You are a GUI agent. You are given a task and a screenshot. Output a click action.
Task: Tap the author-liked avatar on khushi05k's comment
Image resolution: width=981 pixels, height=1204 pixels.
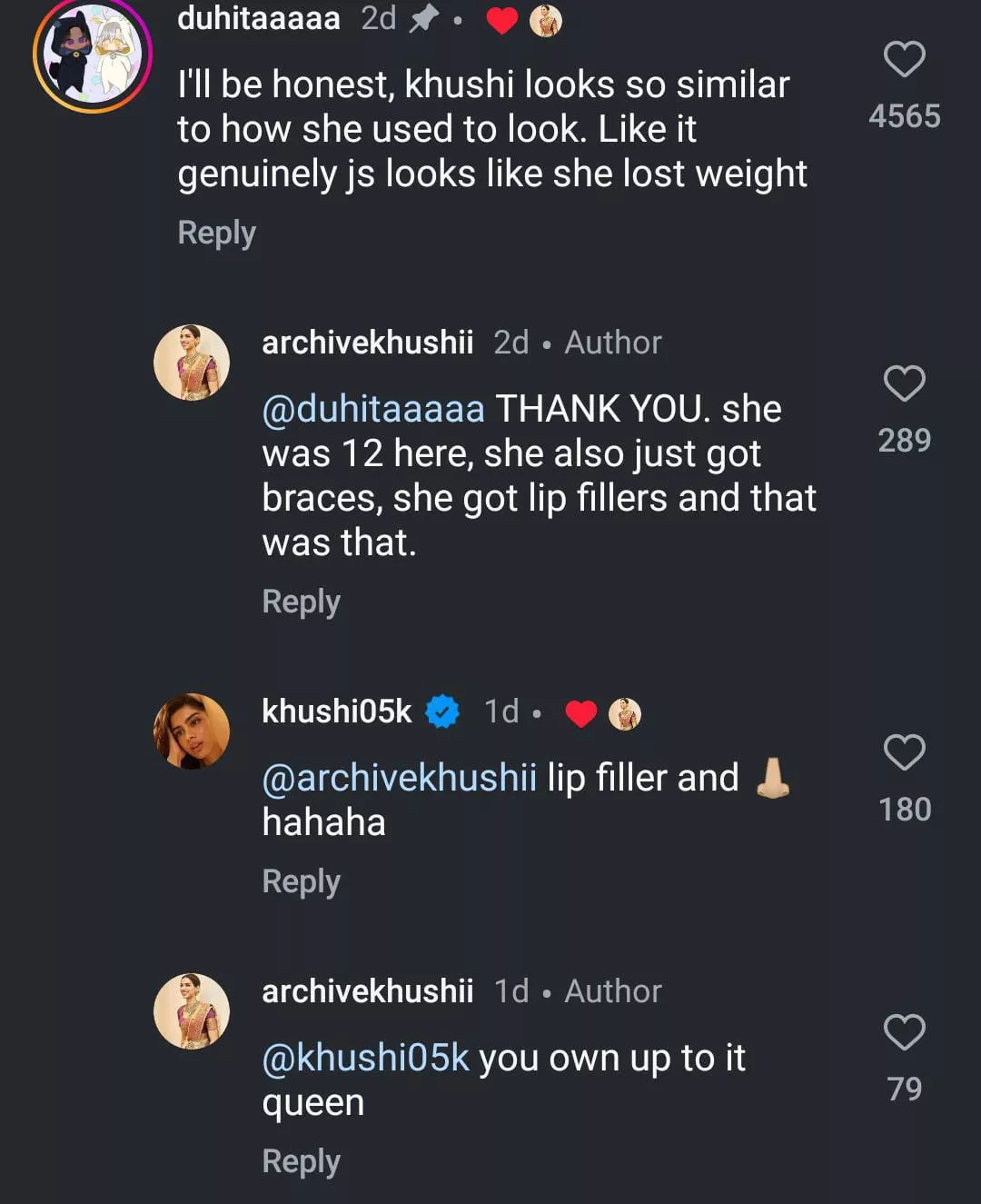pos(624,714)
